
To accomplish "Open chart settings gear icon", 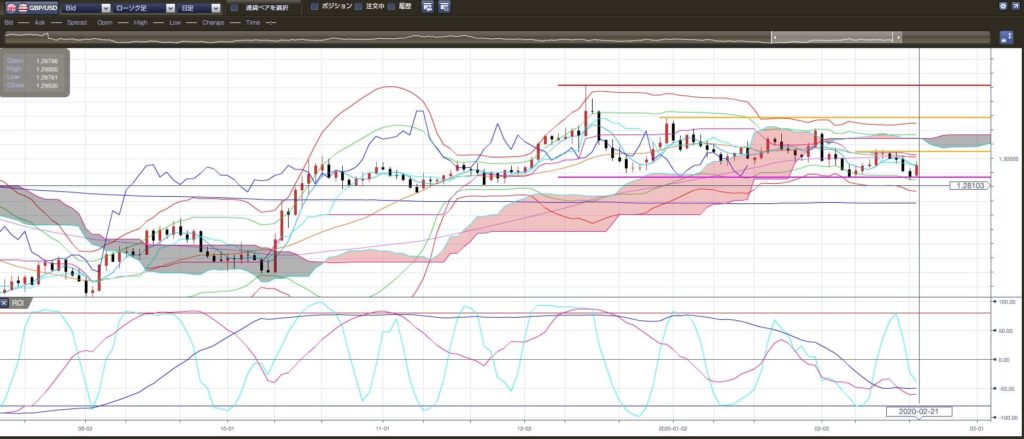I will click(1003, 6).
